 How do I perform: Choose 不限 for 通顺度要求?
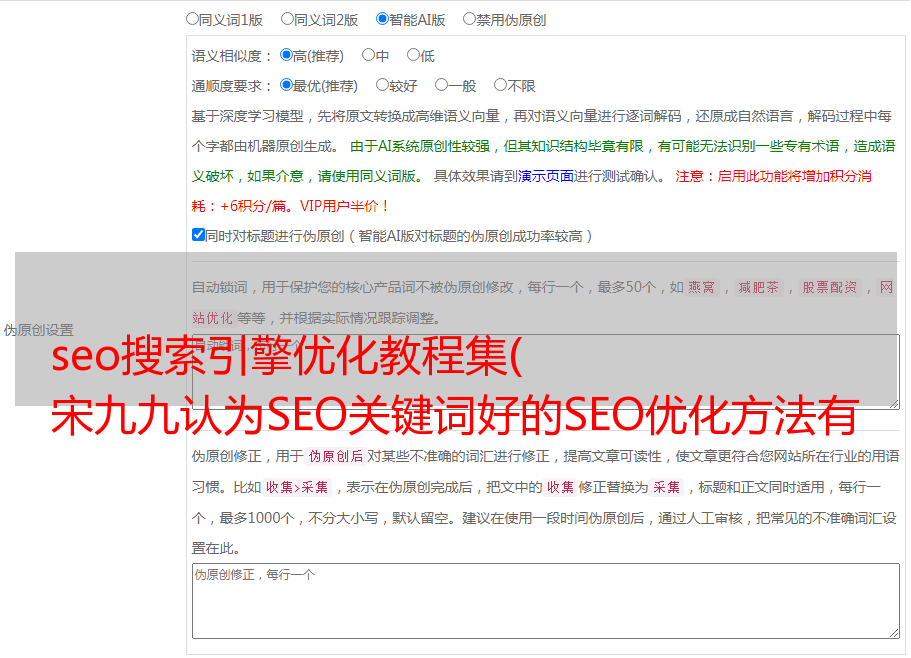click(x=501, y=86)
